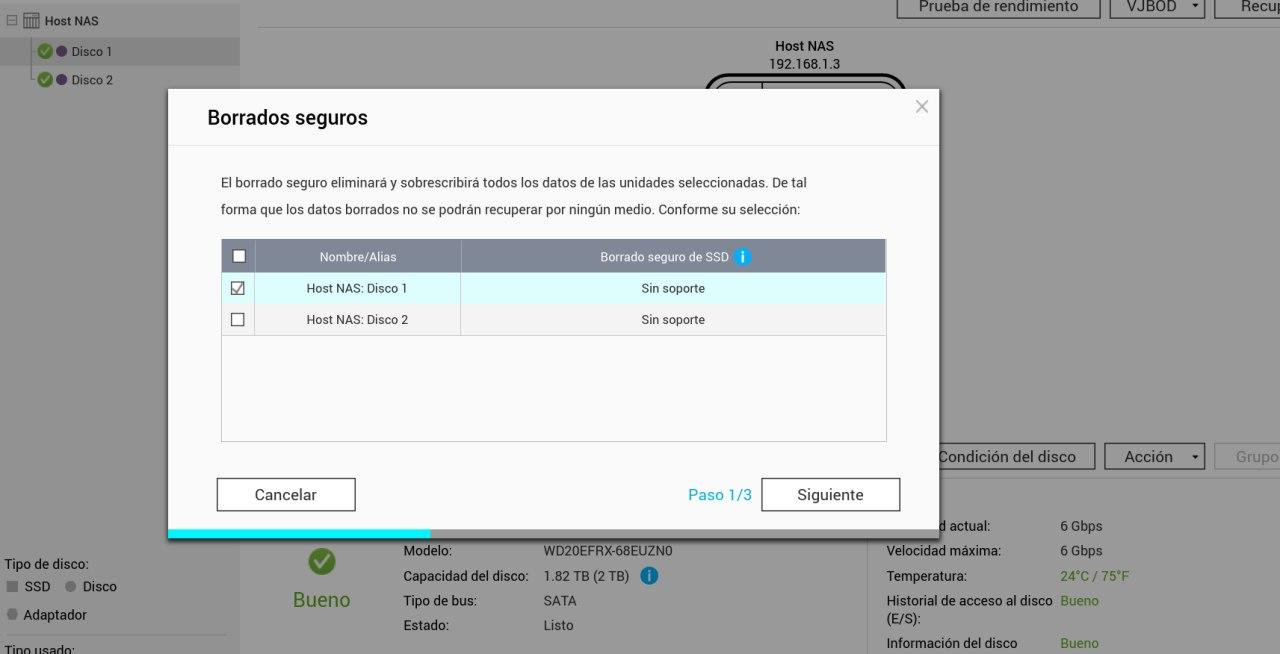
Task: Close the Borrados seguros dialog with X
Action: tap(922, 107)
